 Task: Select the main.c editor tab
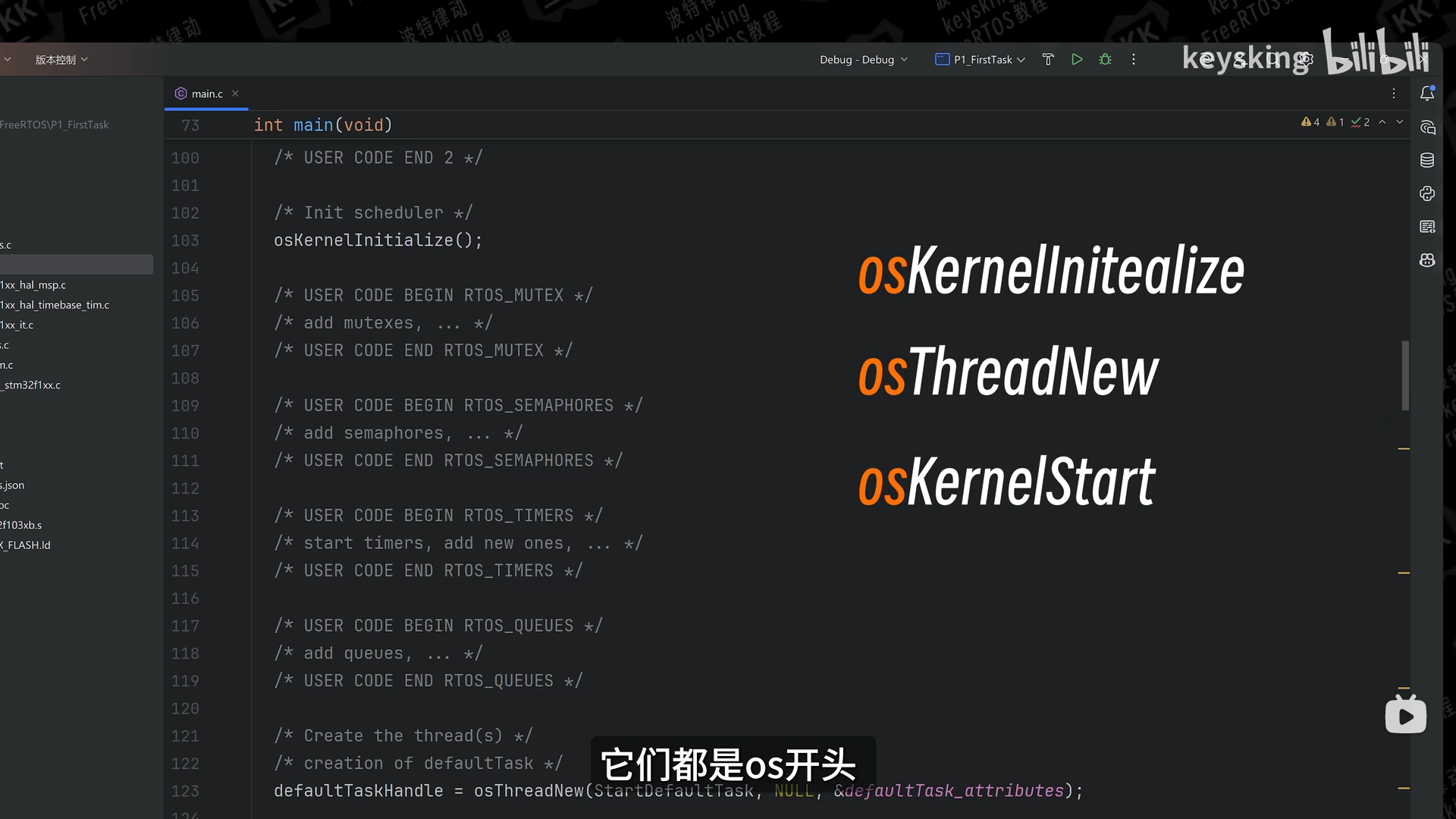coord(206,93)
